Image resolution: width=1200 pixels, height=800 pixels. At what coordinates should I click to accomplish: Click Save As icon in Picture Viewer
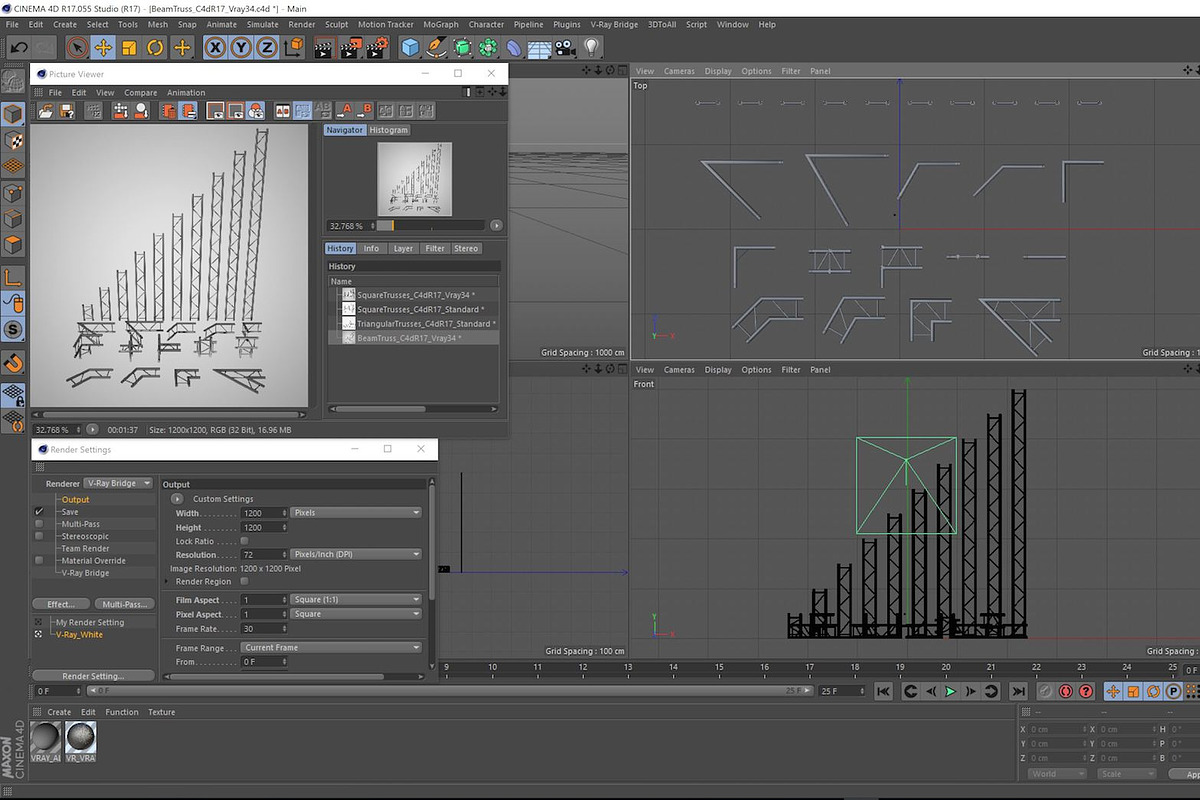66,111
